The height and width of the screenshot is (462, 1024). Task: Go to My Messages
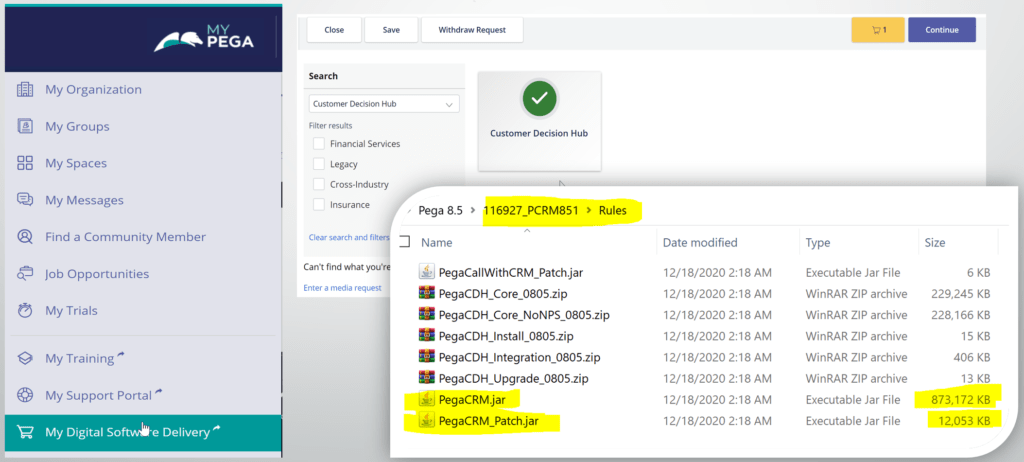tap(84, 200)
